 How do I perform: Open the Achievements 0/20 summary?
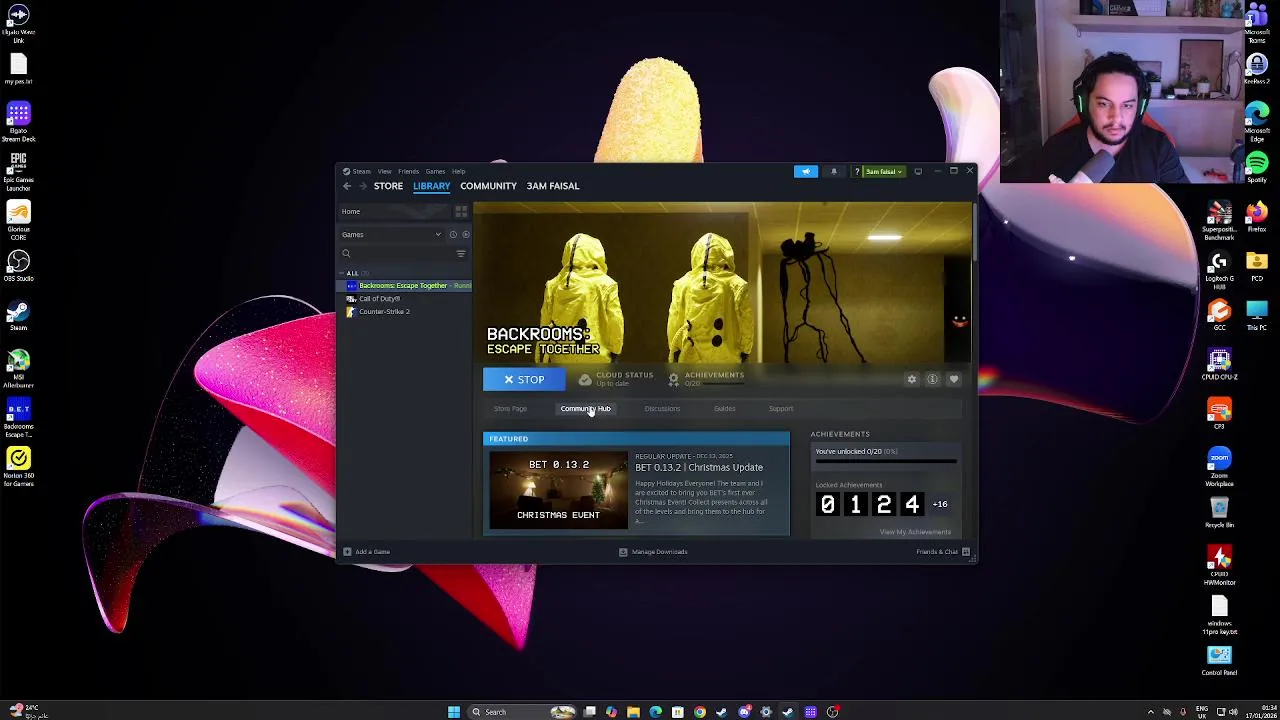[x=706, y=379]
